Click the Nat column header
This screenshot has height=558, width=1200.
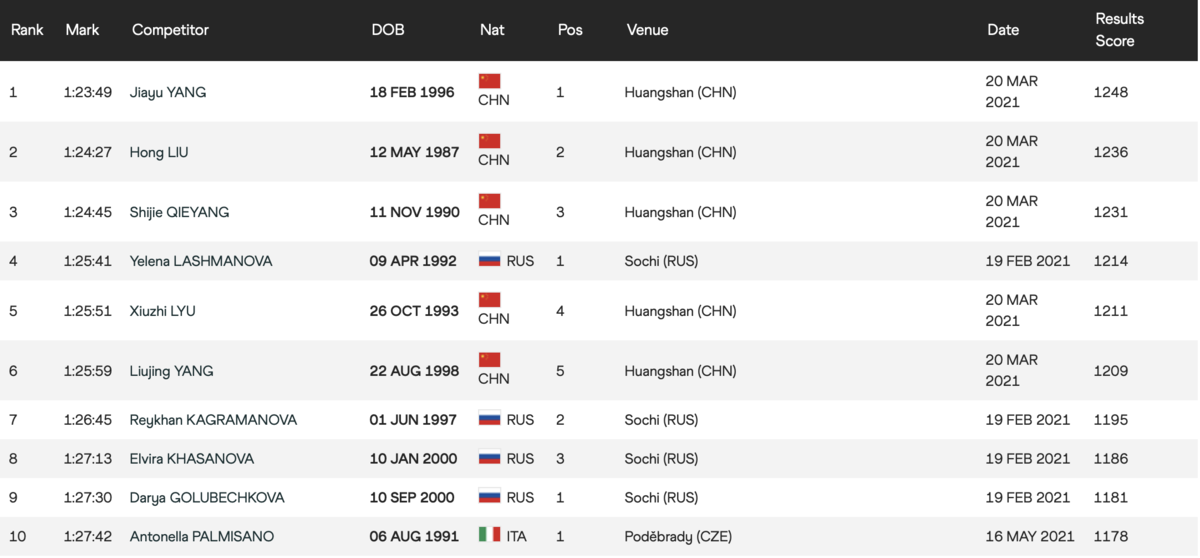(492, 30)
